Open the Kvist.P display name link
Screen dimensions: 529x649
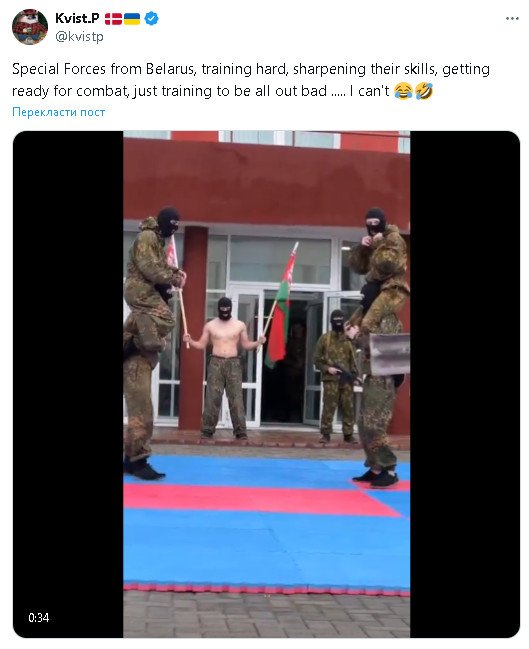point(77,18)
